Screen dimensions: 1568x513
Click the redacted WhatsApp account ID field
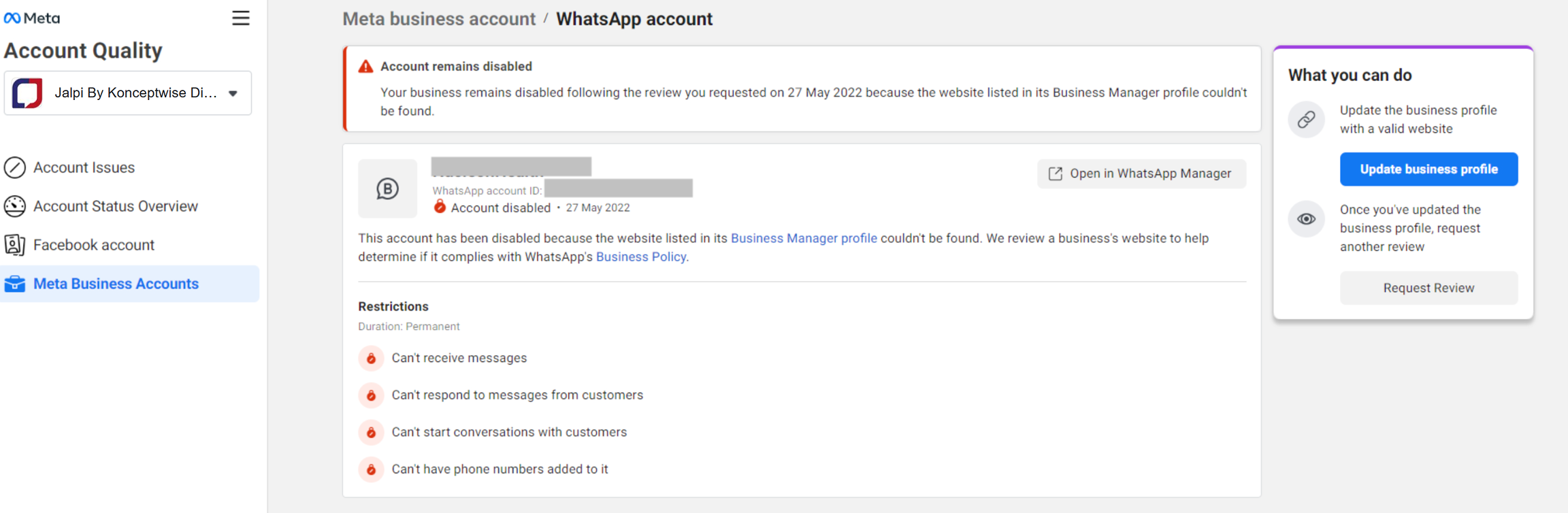tap(619, 188)
